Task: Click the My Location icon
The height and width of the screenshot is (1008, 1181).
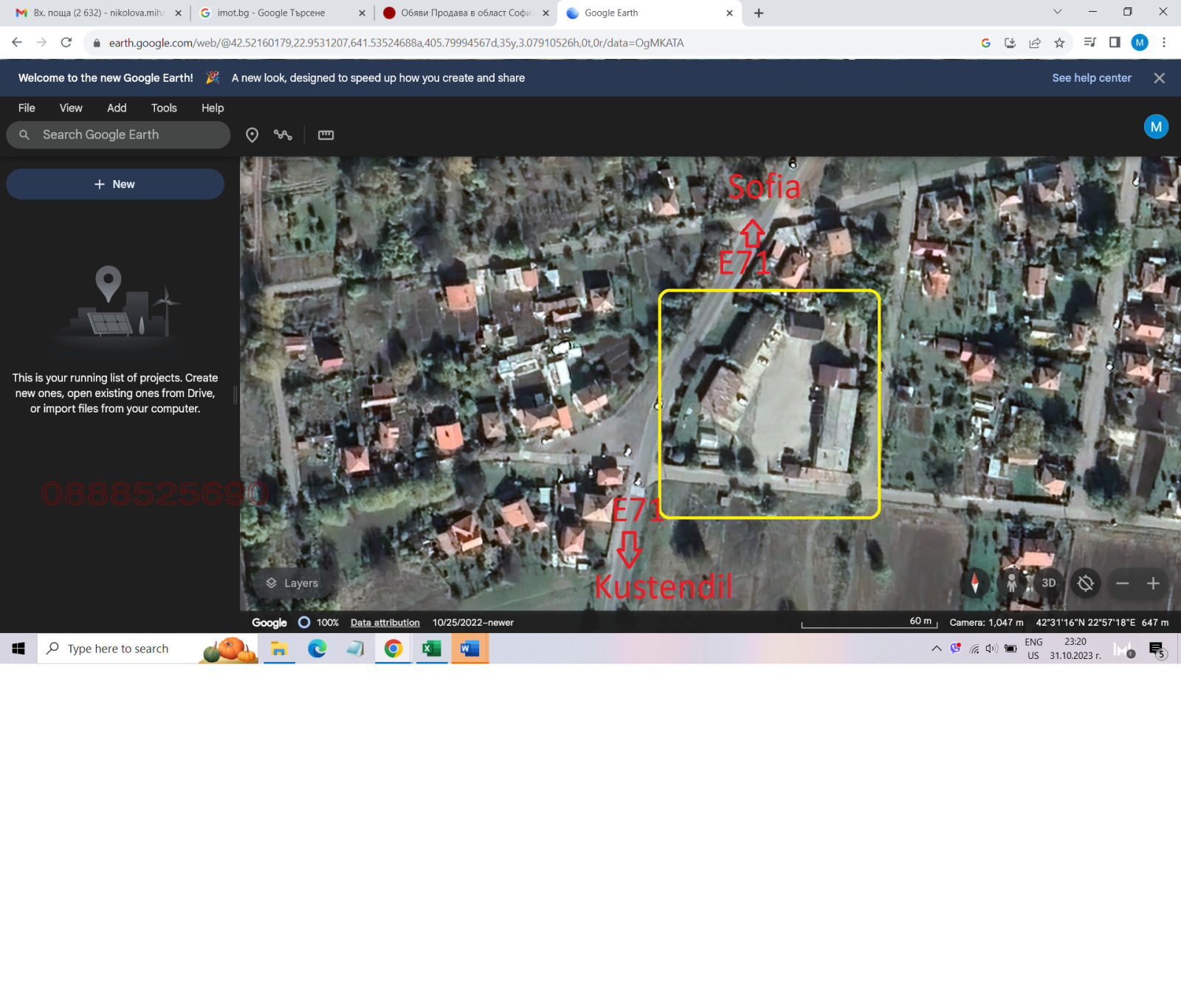Action: point(1086,583)
